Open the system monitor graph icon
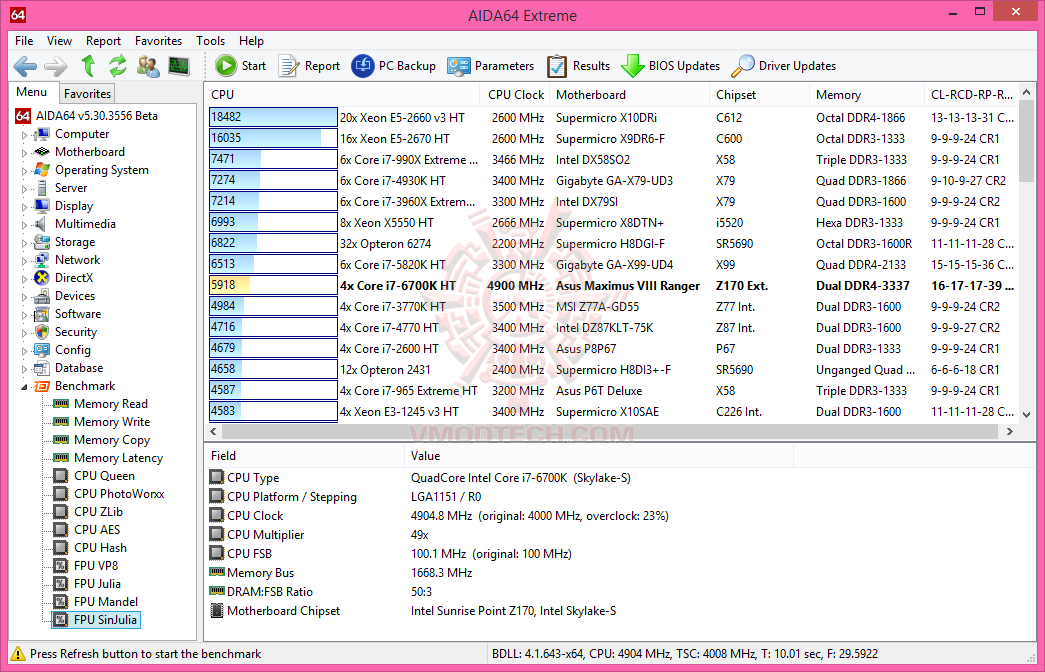 coord(179,66)
